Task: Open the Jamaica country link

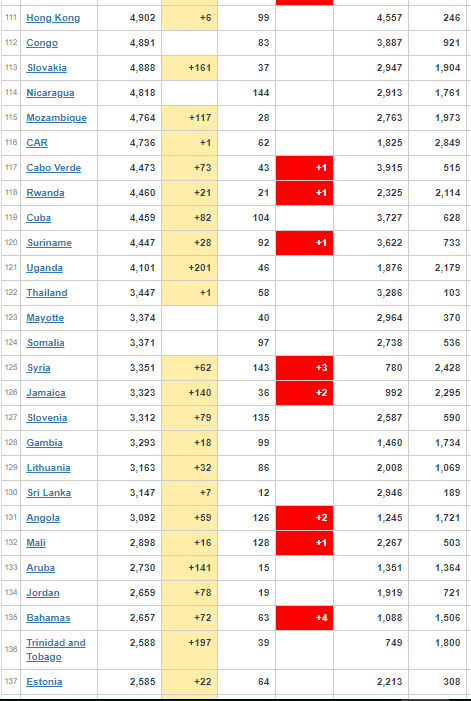Action: [x=46, y=393]
